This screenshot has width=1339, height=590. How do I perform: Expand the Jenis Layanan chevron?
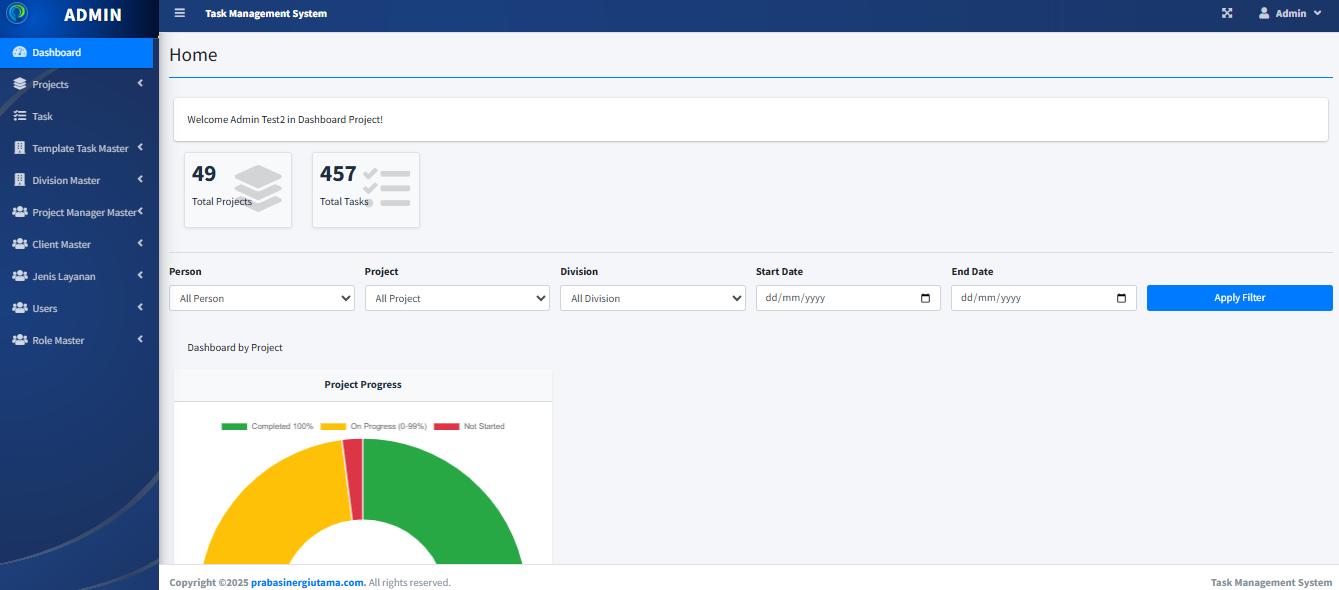tap(141, 276)
